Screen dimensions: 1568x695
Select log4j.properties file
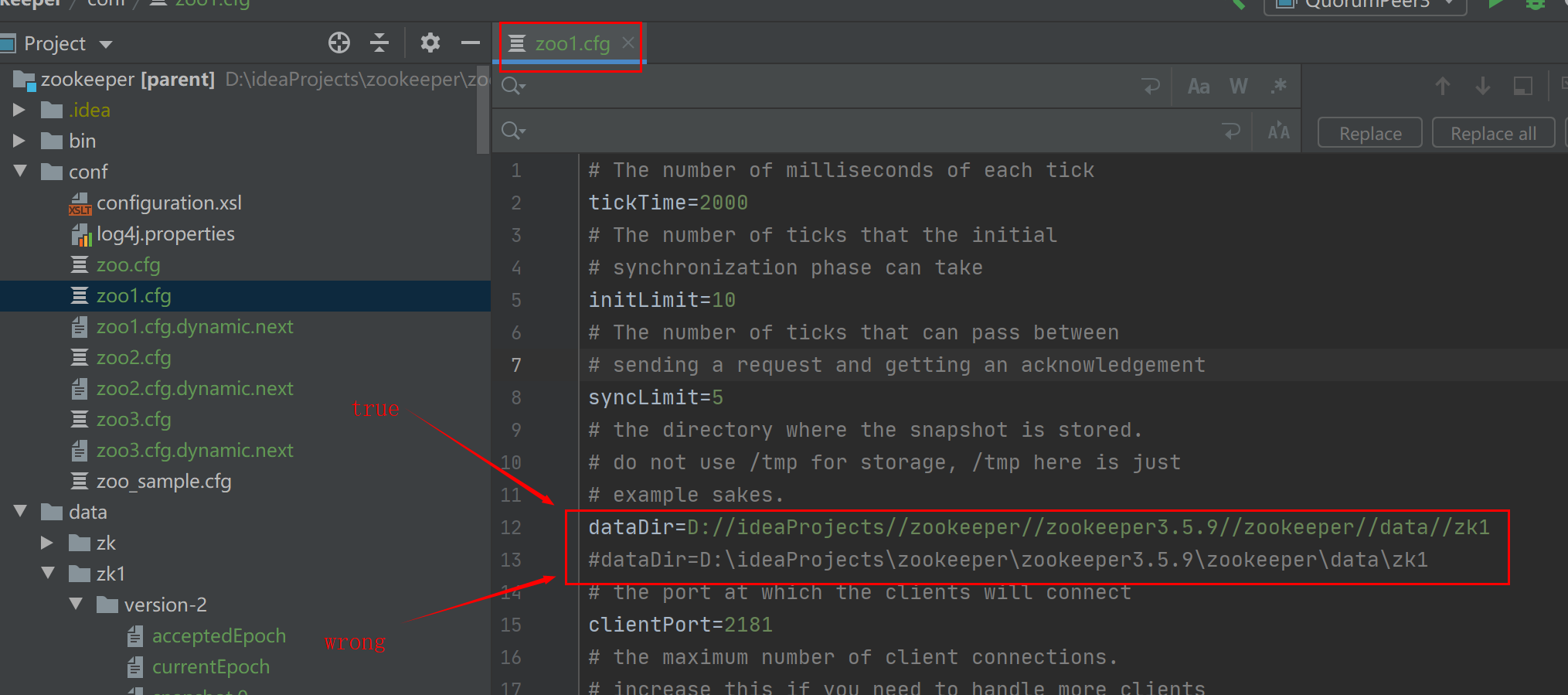click(x=165, y=233)
